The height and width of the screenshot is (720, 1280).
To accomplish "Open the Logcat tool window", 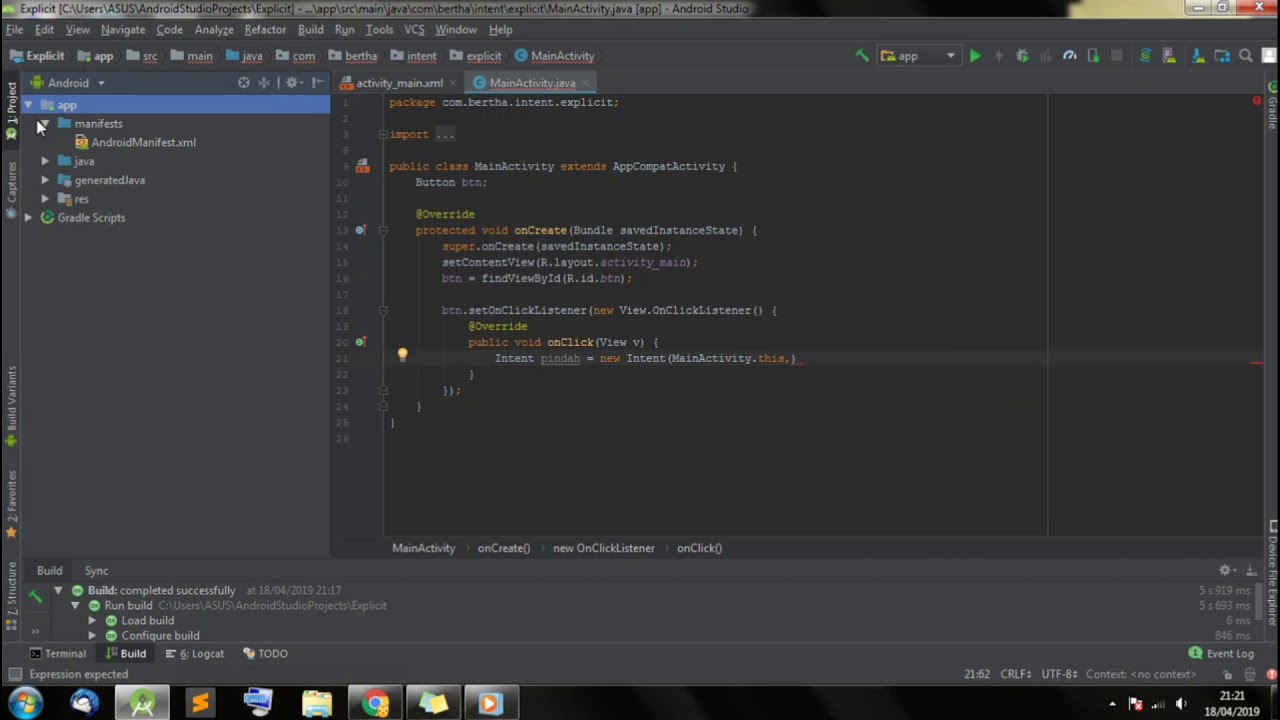I will (x=194, y=654).
